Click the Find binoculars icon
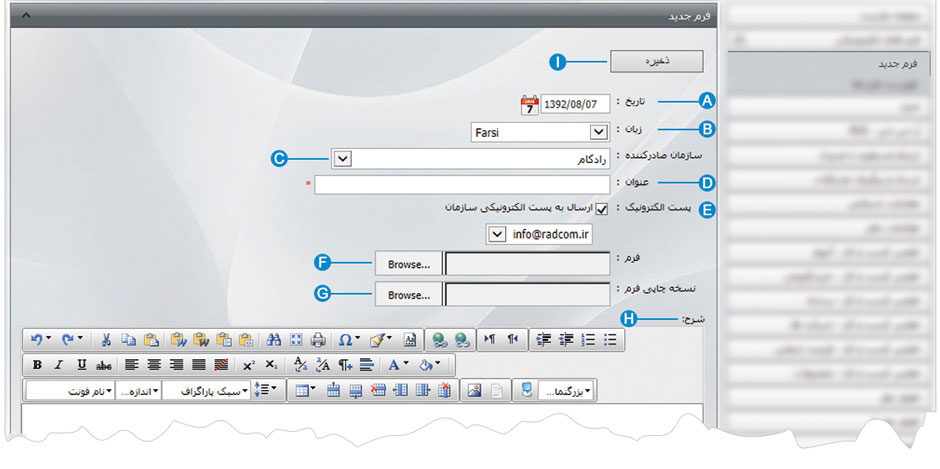The image size is (940, 469). point(274,339)
